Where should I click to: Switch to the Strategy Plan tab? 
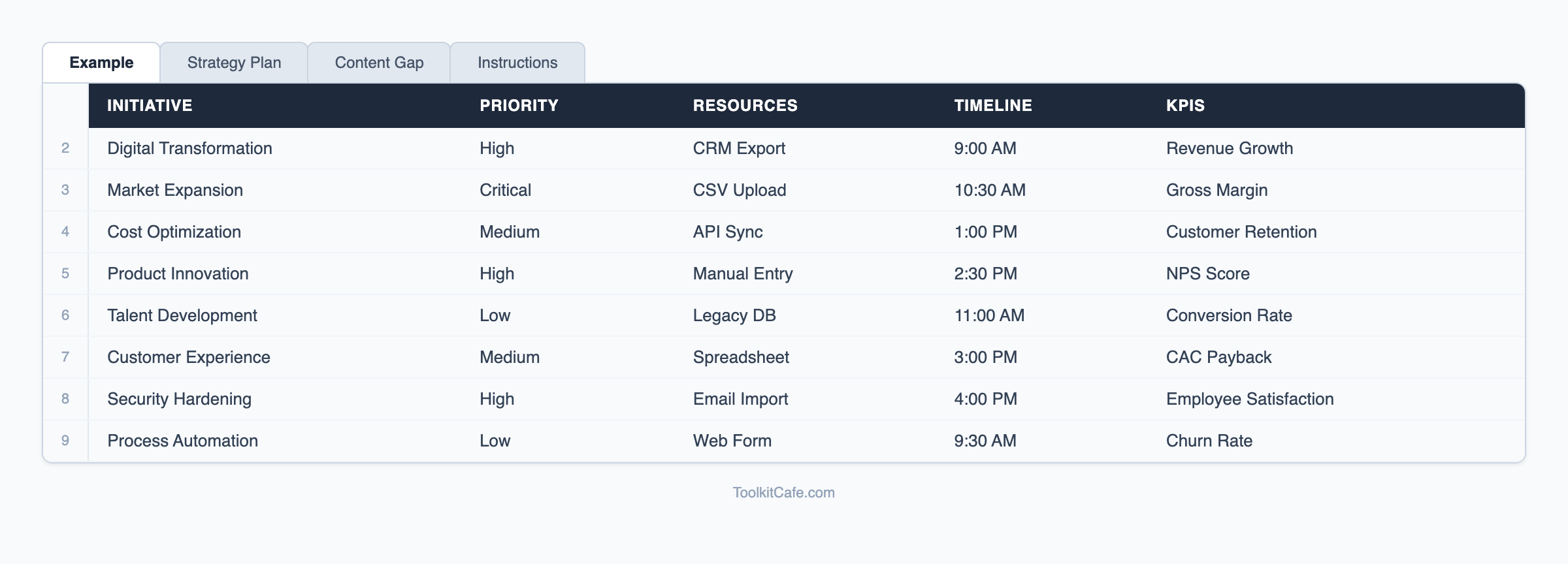(x=234, y=63)
